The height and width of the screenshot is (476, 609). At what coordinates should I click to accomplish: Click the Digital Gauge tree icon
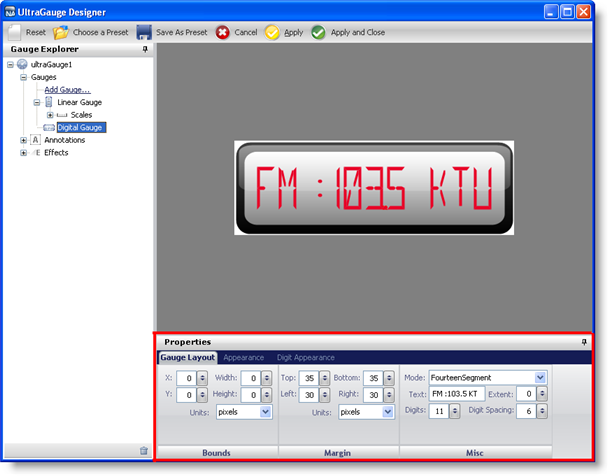(49, 127)
